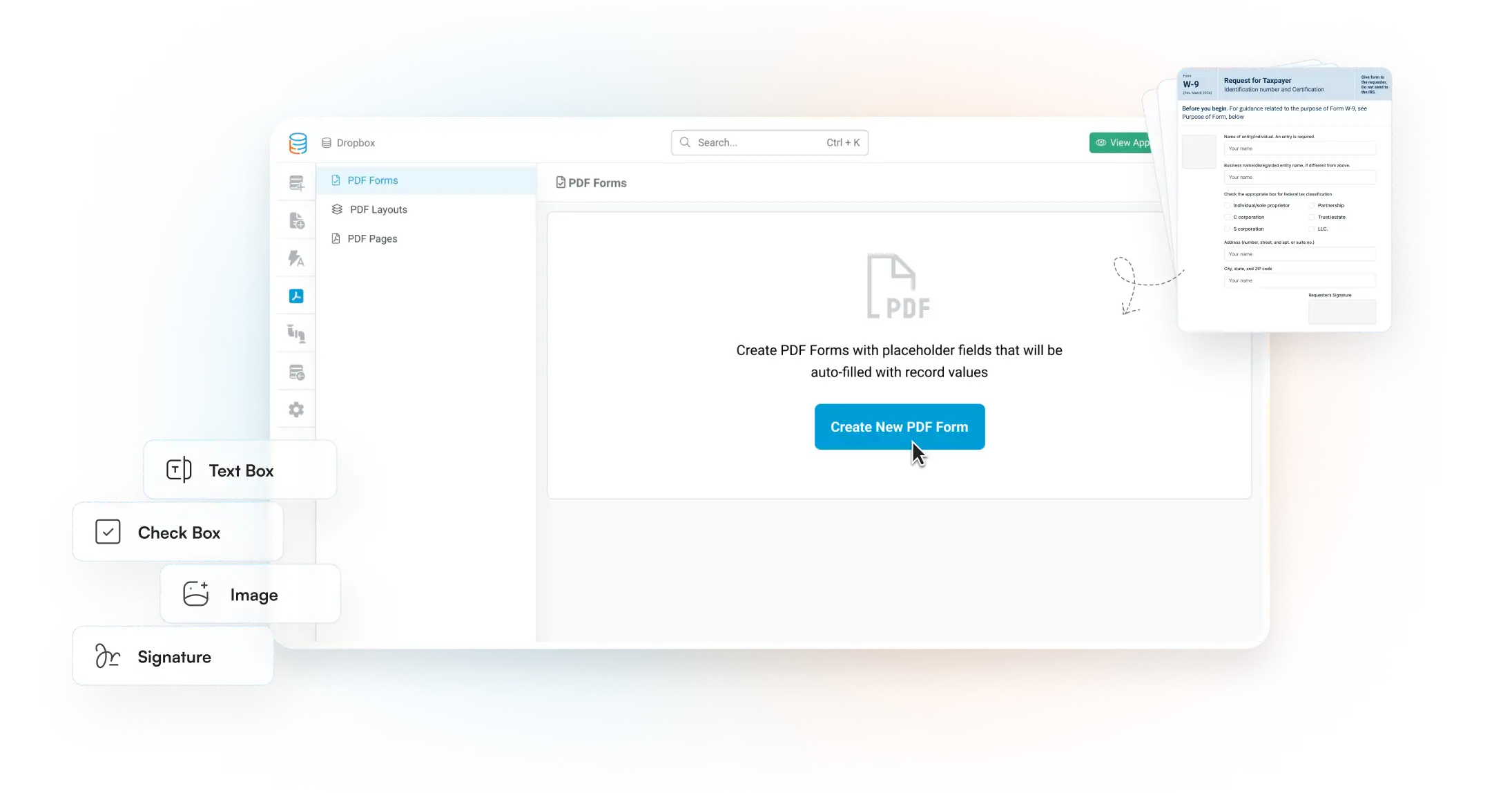
Task: Click the table import arrow icon
Action: (296, 373)
